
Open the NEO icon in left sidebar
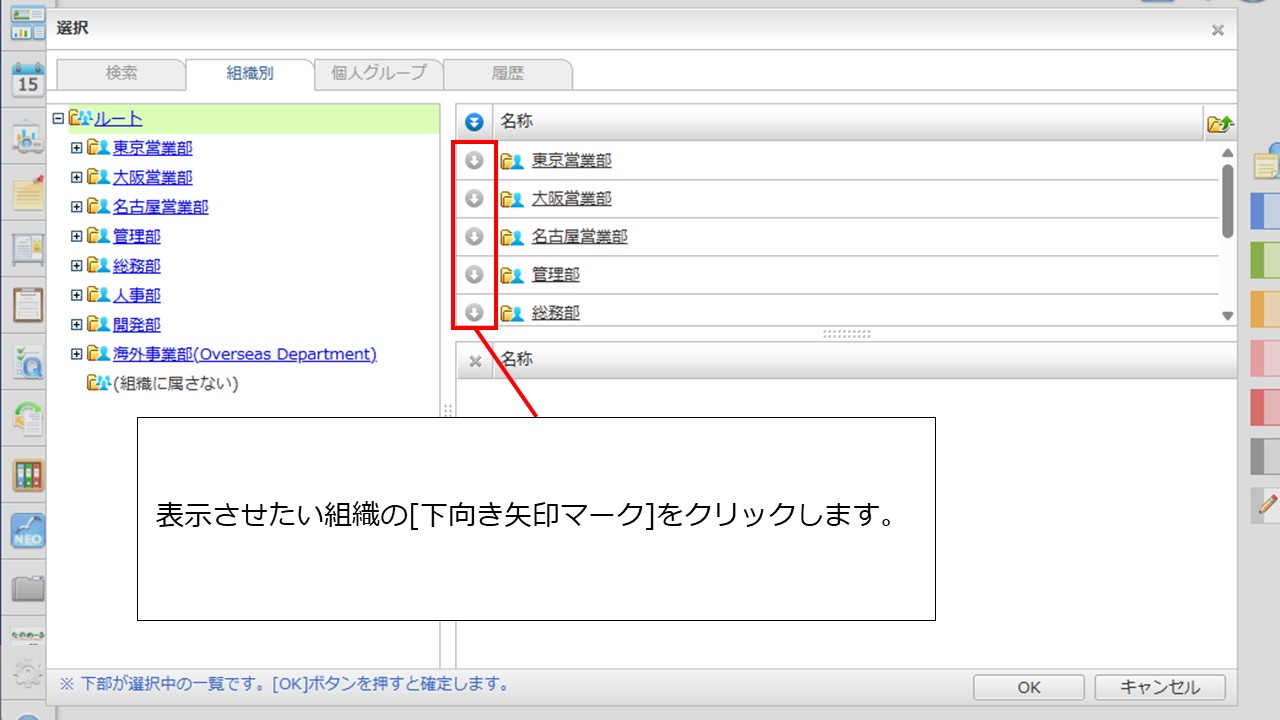click(x=28, y=530)
